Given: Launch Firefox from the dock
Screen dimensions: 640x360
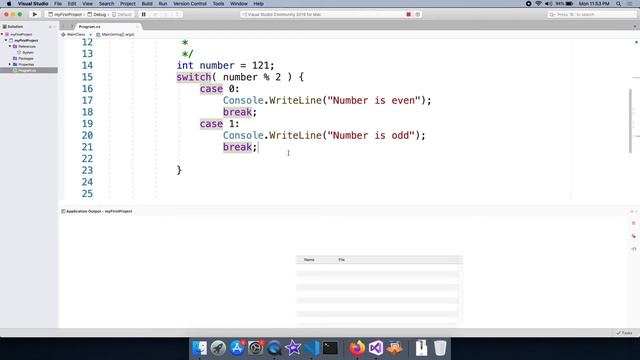Looking at the screenshot, I should tap(357, 348).
